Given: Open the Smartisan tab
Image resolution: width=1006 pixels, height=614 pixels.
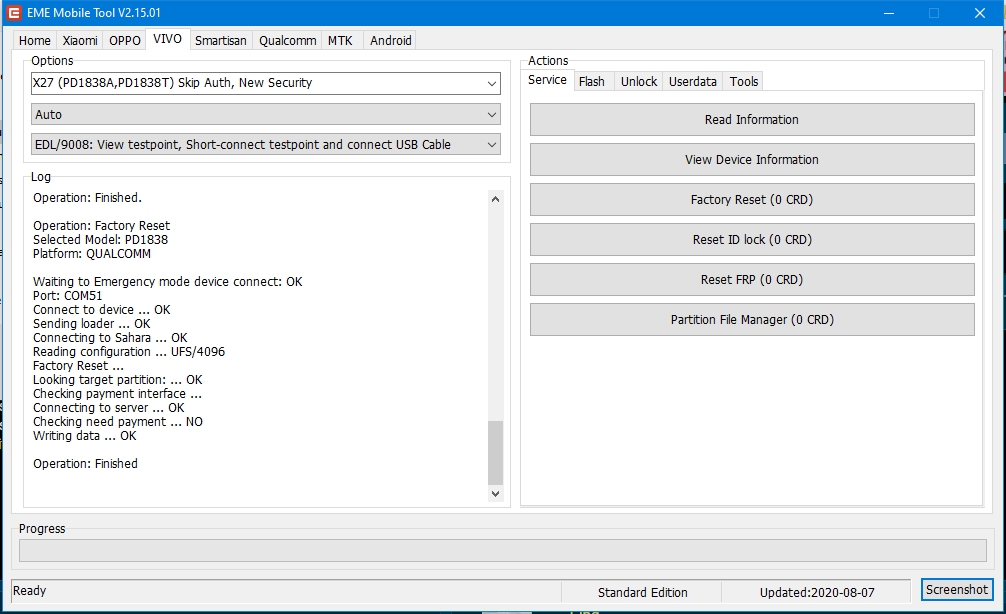Looking at the screenshot, I should click(x=221, y=40).
